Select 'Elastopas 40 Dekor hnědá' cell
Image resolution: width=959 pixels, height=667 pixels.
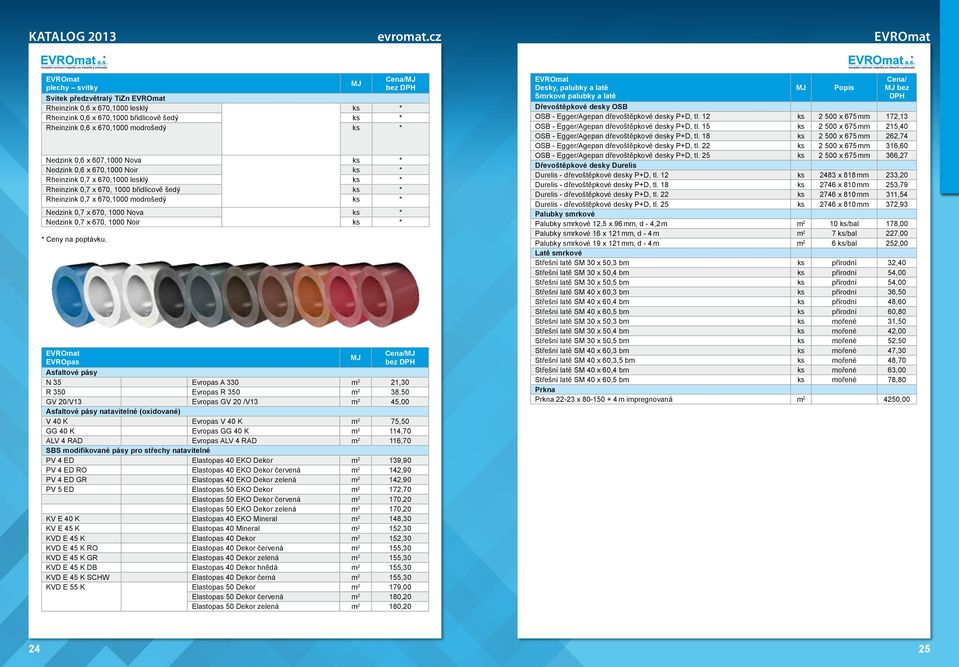pyautogui.click(x=264, y=567)
